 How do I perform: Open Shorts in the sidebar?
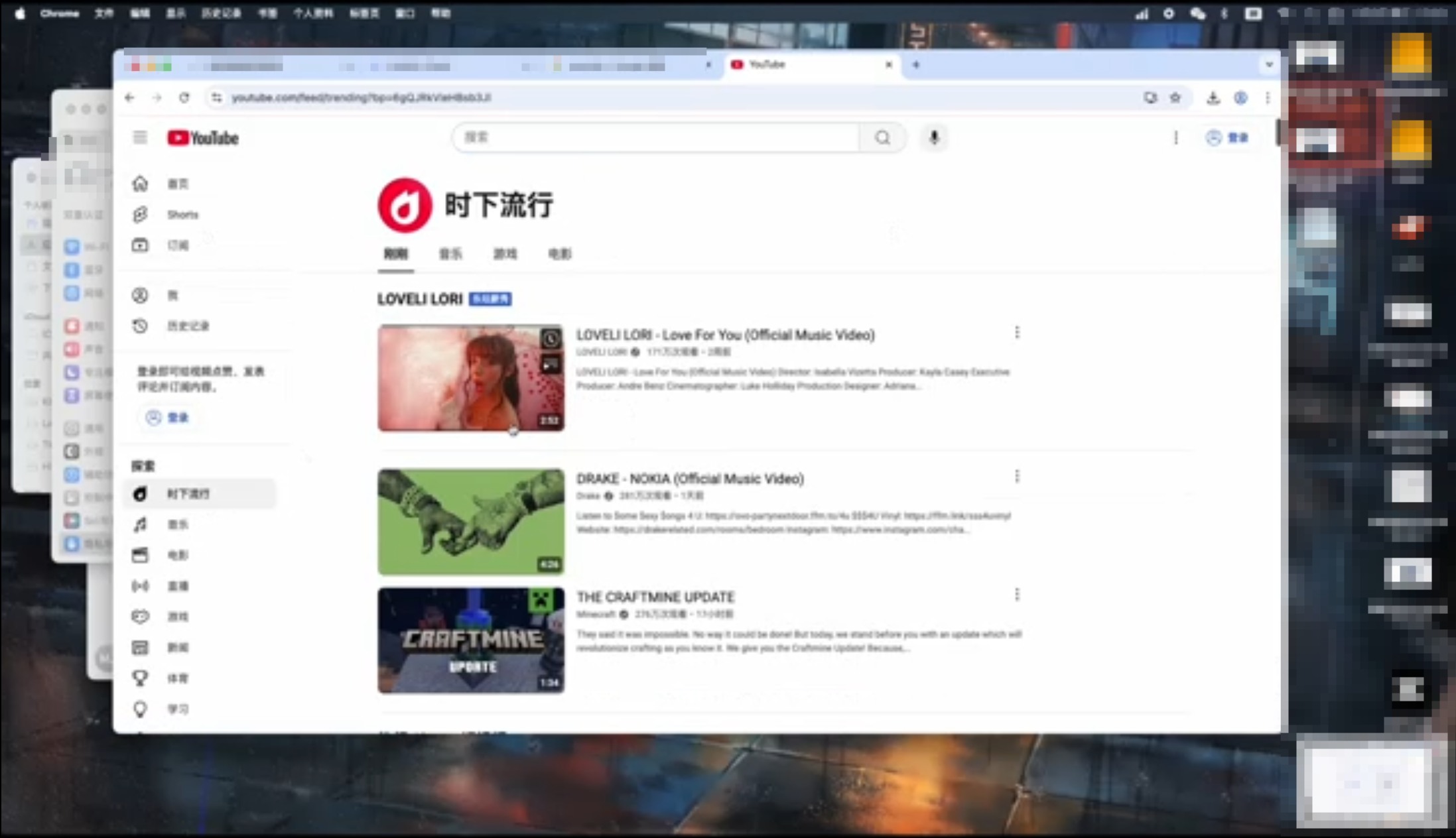[199, 214]
